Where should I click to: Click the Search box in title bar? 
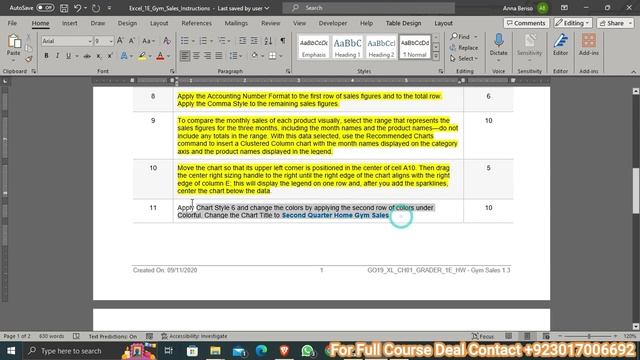tap(369, 8)
